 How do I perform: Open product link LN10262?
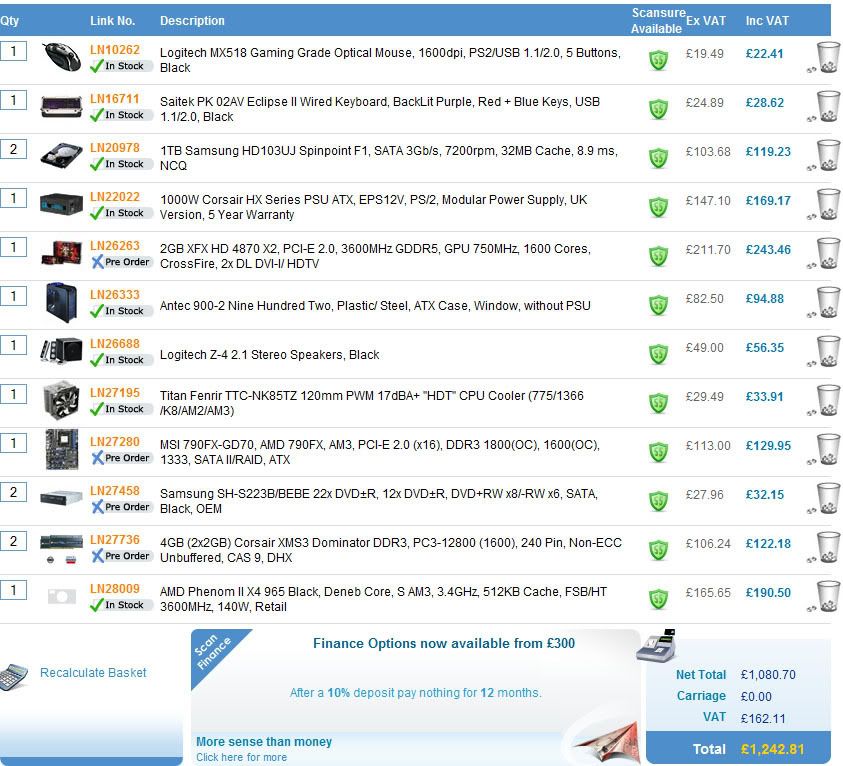pyautogui.click(x=115, y=50)
